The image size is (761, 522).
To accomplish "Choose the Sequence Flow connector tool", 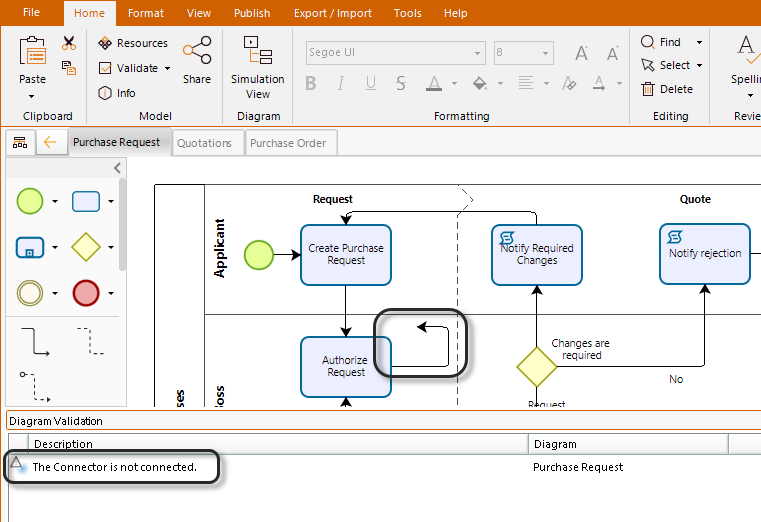I will pyautogui.click(x=34, y=340).
